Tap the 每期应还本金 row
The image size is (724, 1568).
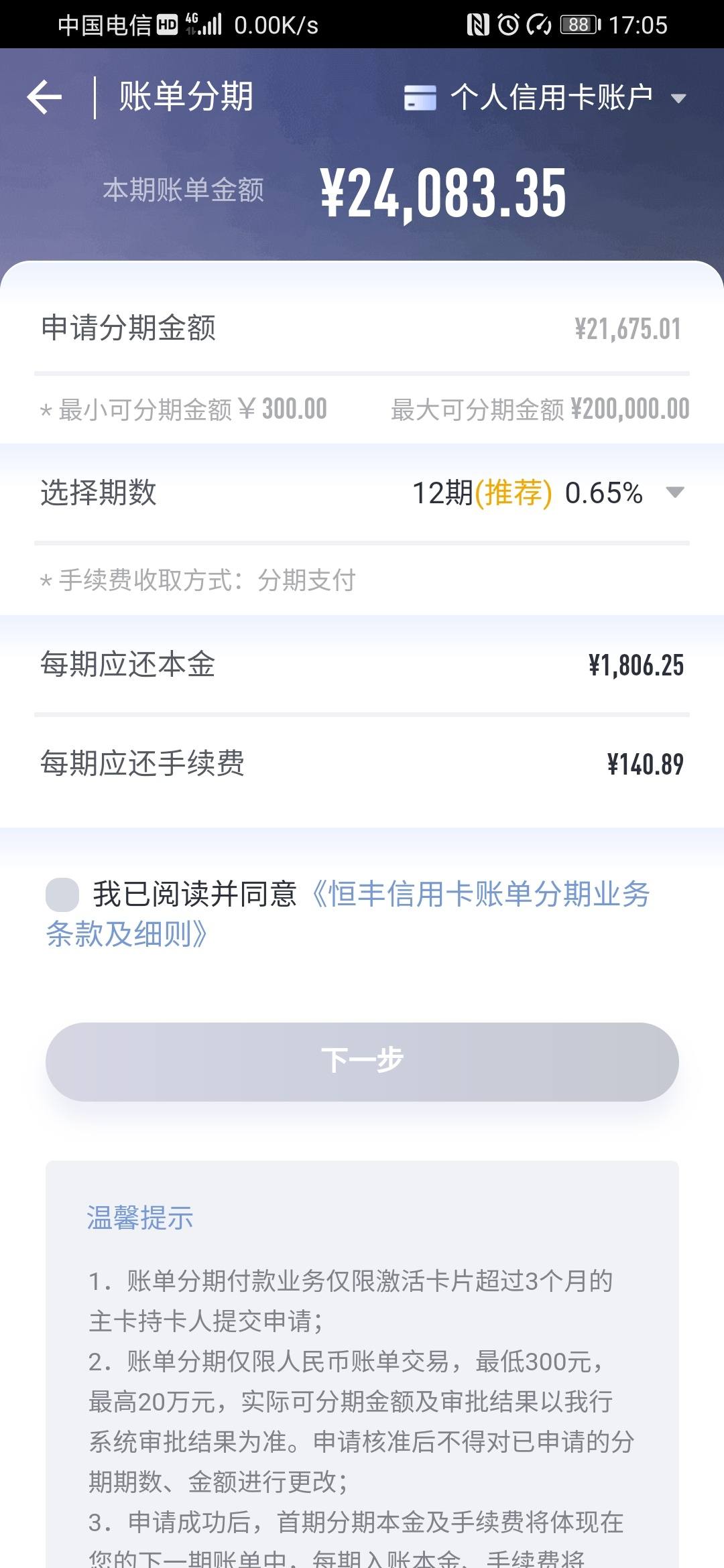coord(362,665)
